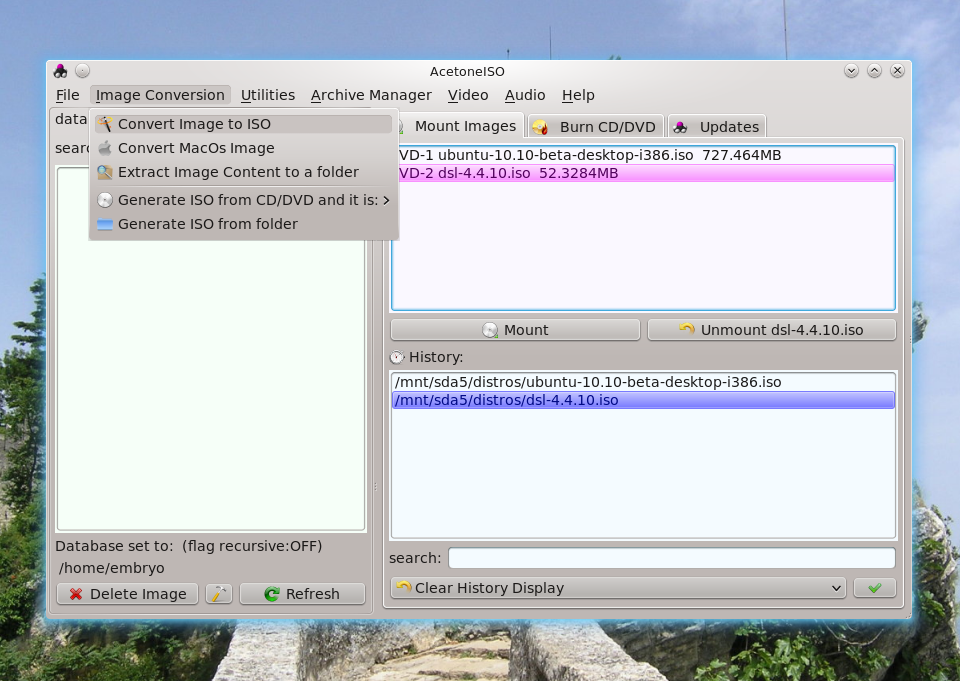Image resolution: width=960 pixels, height=681 pixels.
Task: Expand Generate ISO from CD/DVD submenu
Action: tap(244, 200)
